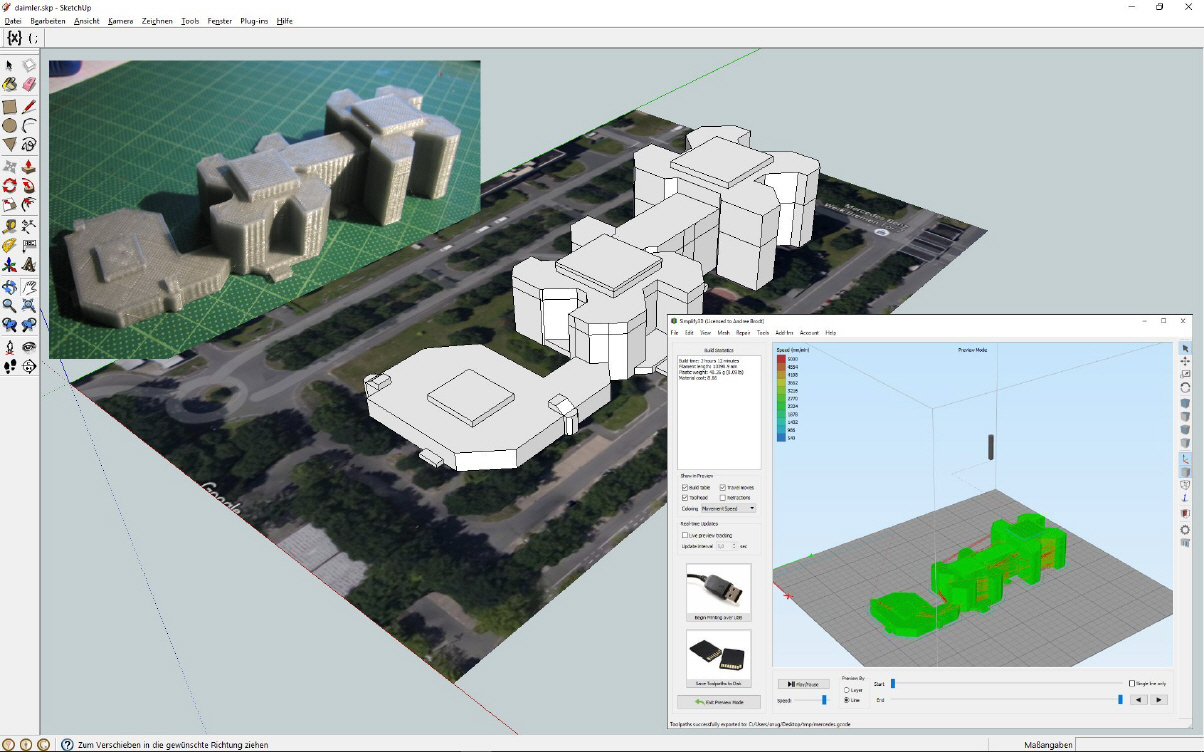The height and width of the screenshot is (752, 1204).
Task: Open the Kamera menu in SketchUp
Action: [120, 21]
